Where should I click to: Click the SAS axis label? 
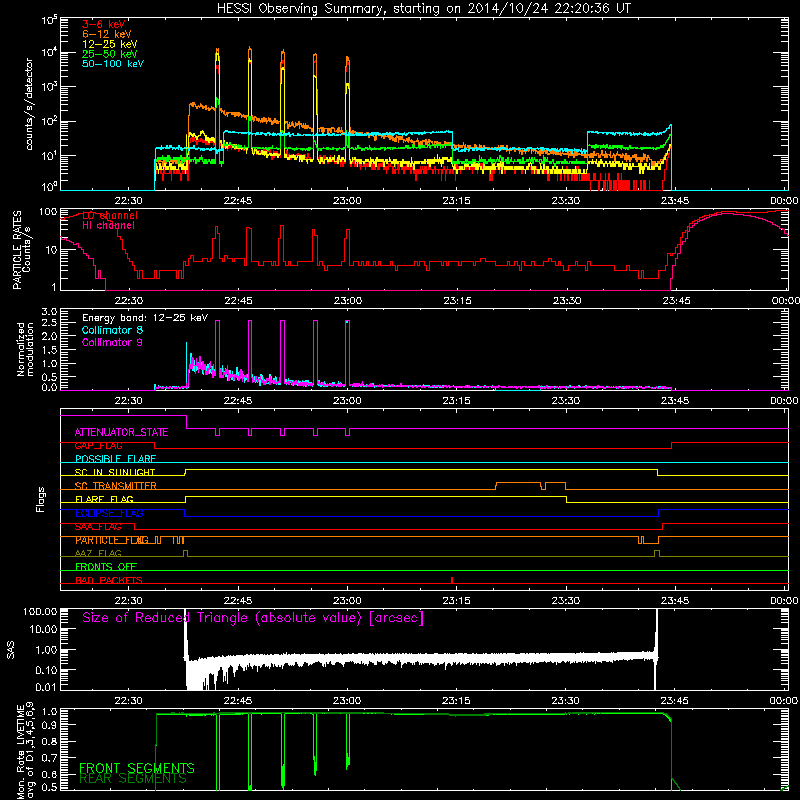point(11,649)
